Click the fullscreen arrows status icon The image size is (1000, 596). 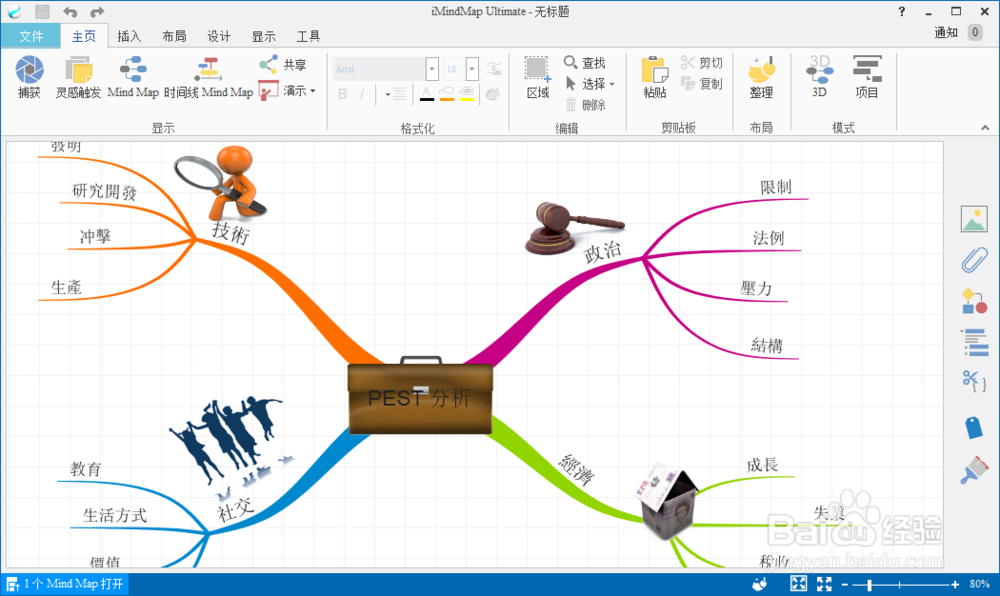click(824, 583)
